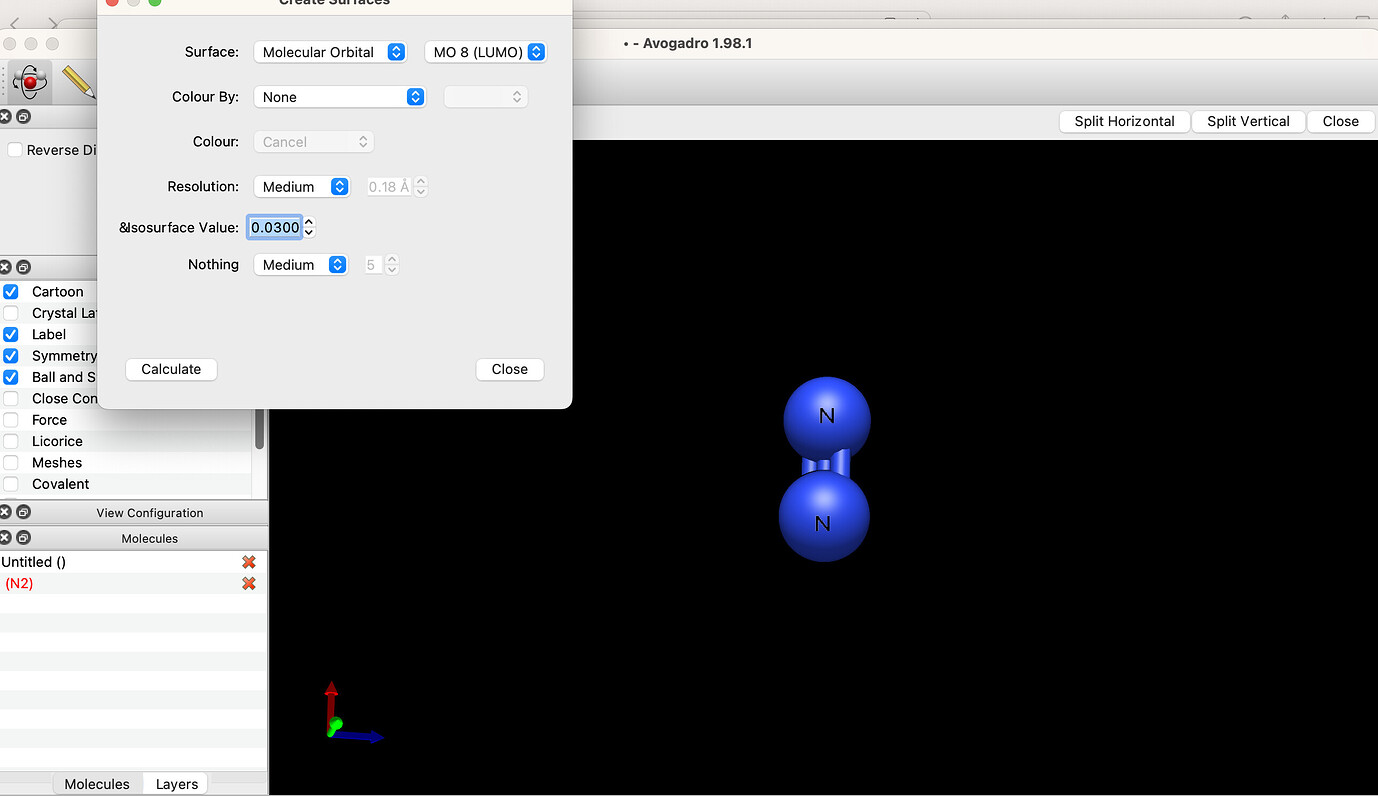The width and height of the screenshot is (1378, 796).
Task: Select the navigation tool in the toolbar
Action: [x=29, y=82]
